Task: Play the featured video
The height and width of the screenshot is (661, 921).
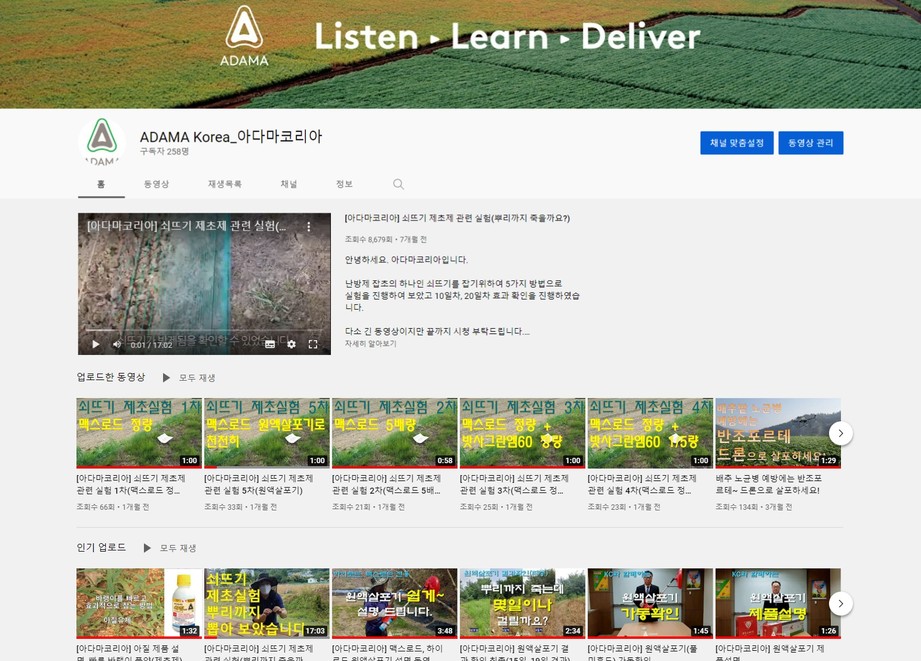Action: [96, 344]
